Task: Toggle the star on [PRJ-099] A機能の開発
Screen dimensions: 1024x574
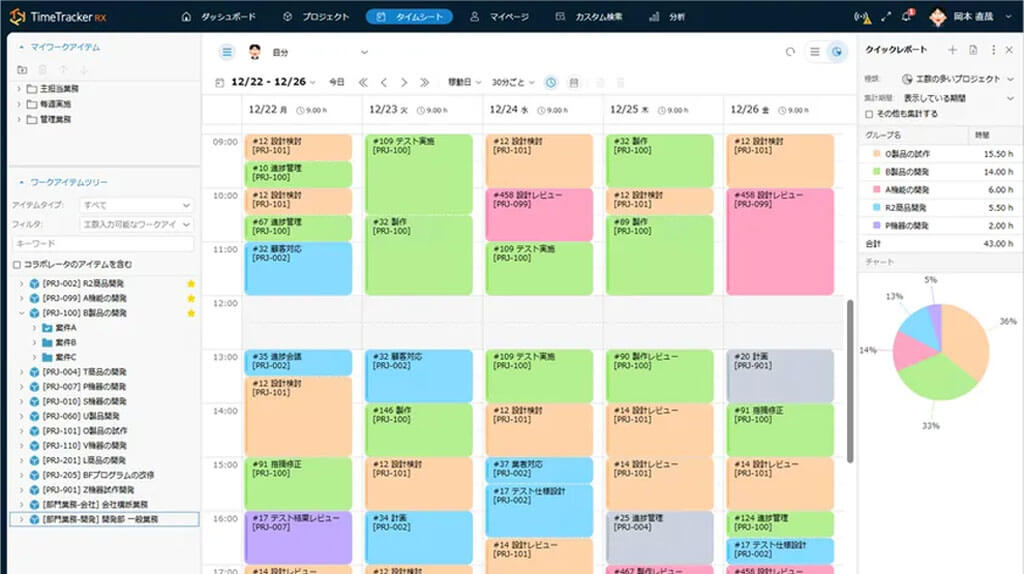Action: pos(191,298)
